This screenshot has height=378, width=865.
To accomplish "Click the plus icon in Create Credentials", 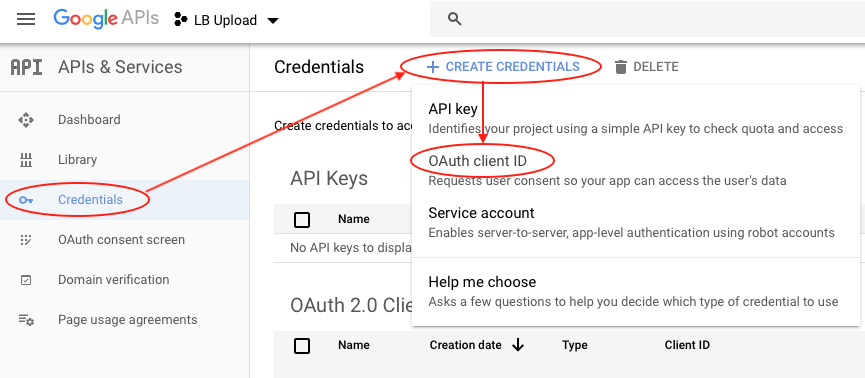I will (x=433, y=67).
